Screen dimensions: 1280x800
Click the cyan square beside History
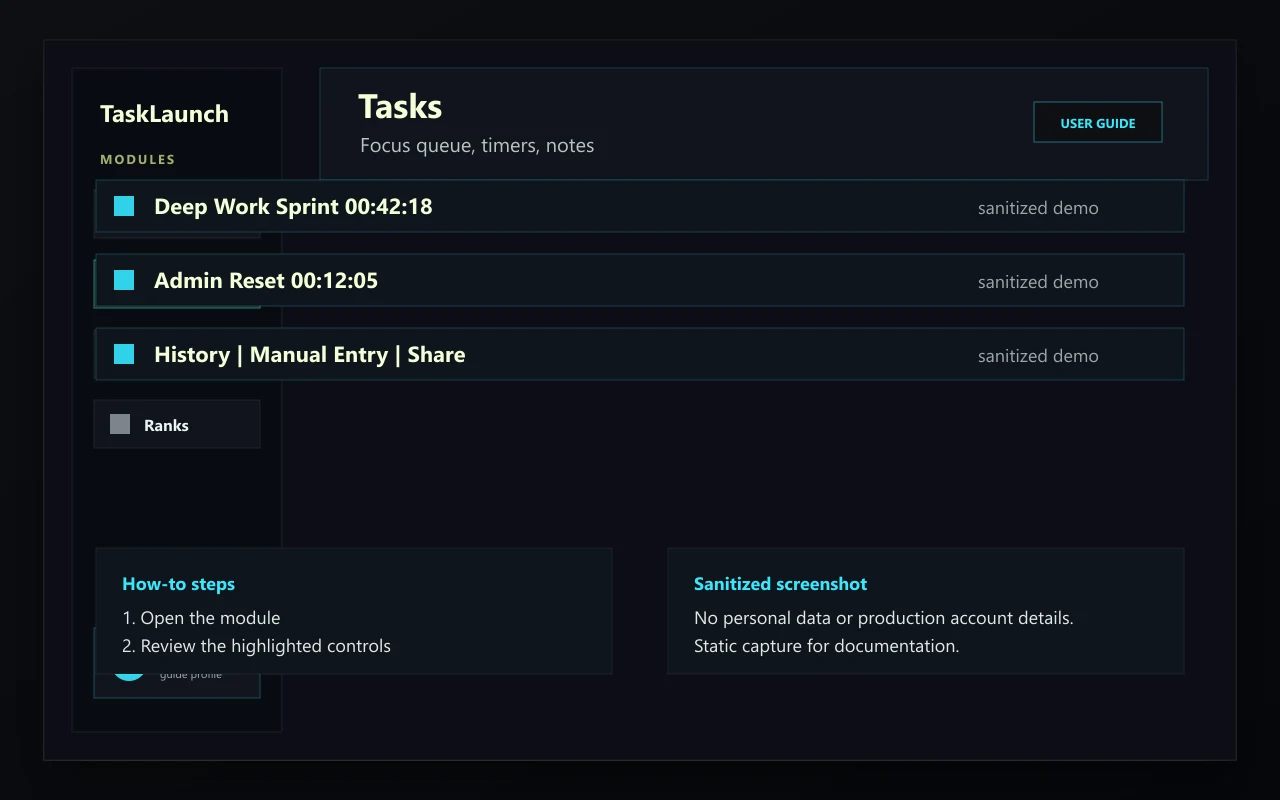124,354
